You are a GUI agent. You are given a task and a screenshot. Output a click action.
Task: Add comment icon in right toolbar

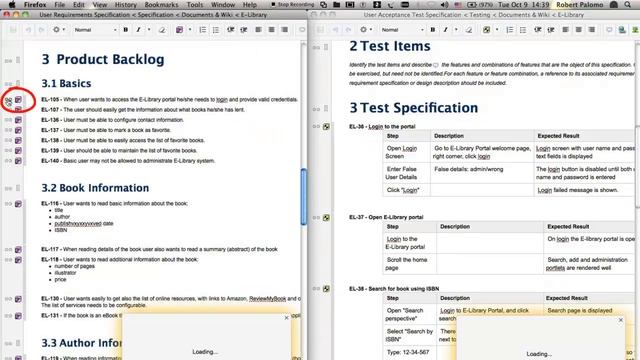click(x=609, y=30)
